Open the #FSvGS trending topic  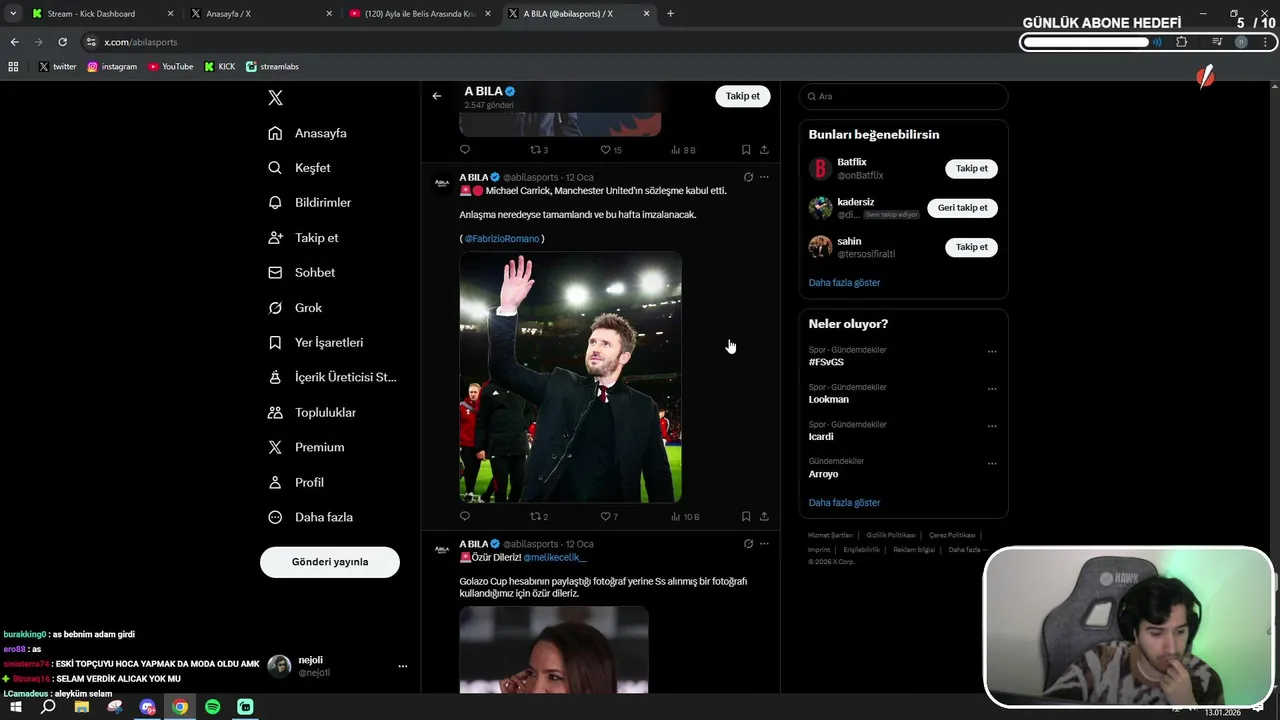(x=826, y=362)
